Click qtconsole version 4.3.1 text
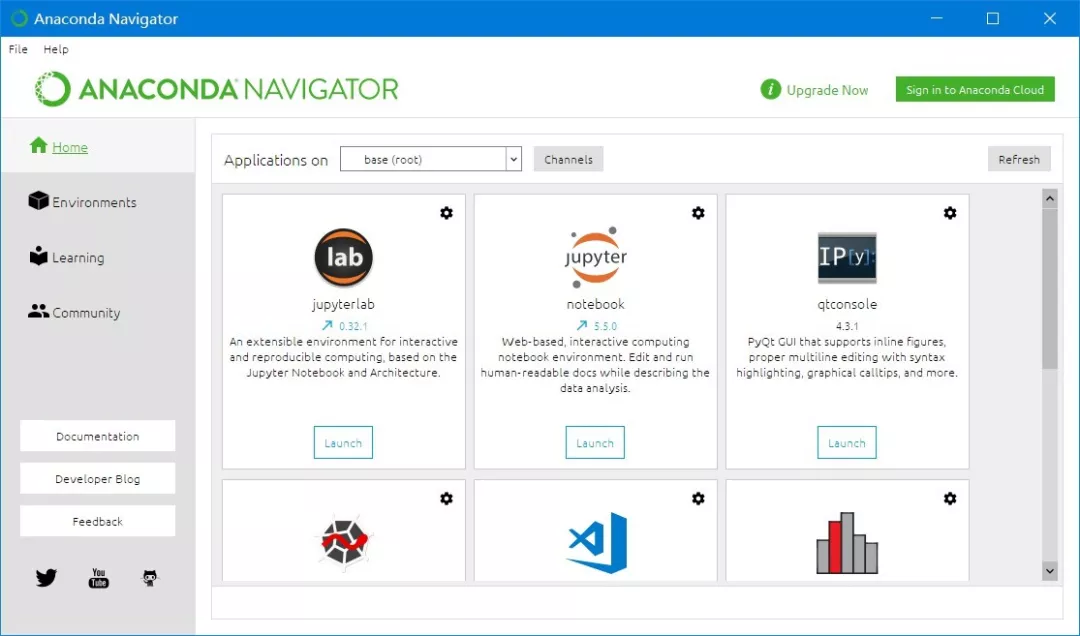1080x636 pixels. coord(847,326)
